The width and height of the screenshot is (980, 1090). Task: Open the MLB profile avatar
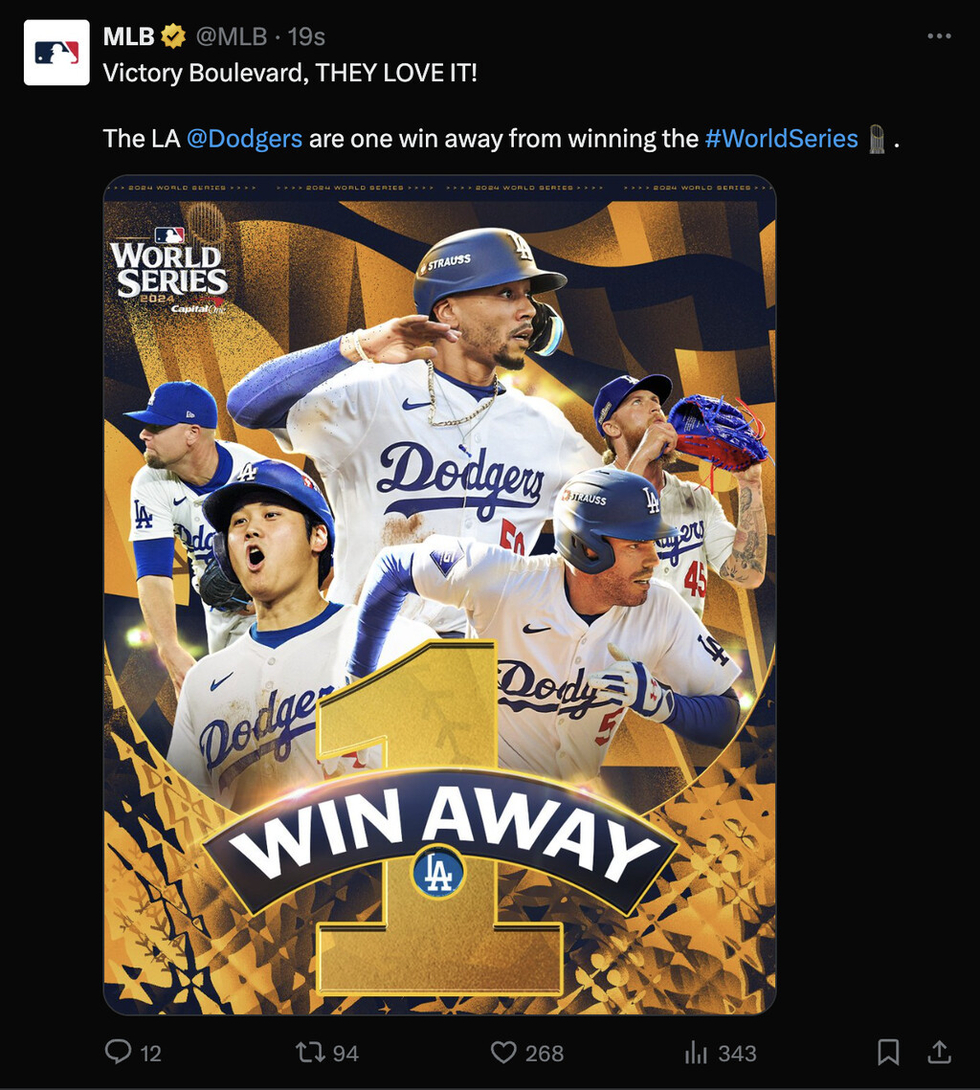click(56, 53)
